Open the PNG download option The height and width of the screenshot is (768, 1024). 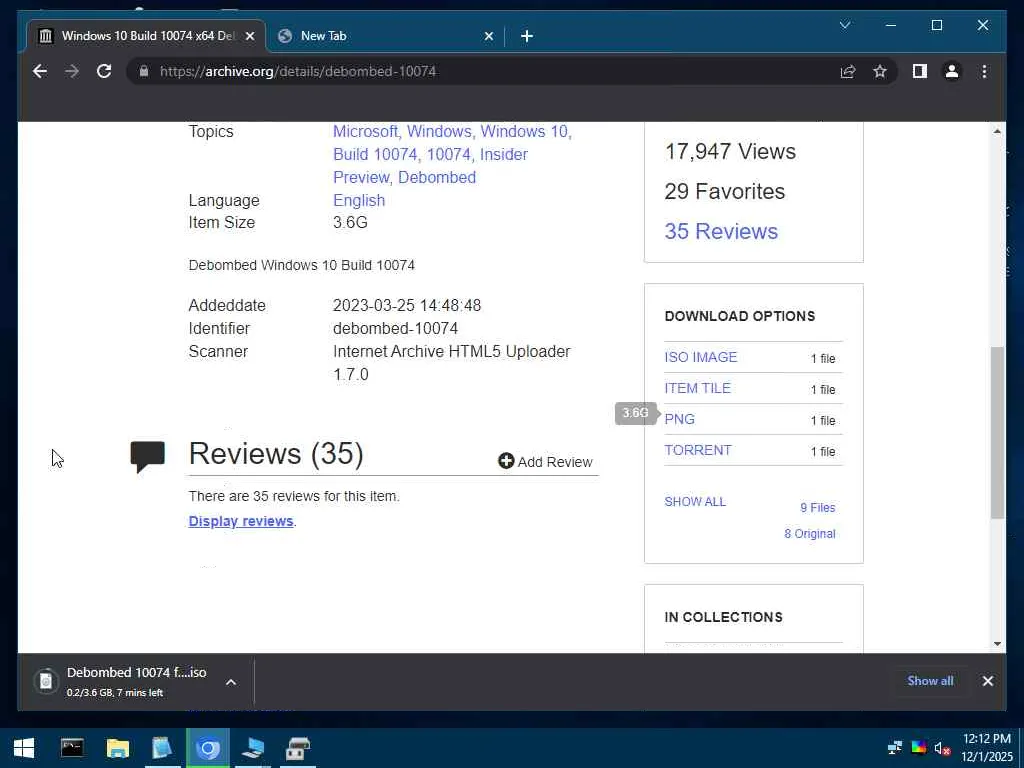pyautogui.click(x=679, y=419)
